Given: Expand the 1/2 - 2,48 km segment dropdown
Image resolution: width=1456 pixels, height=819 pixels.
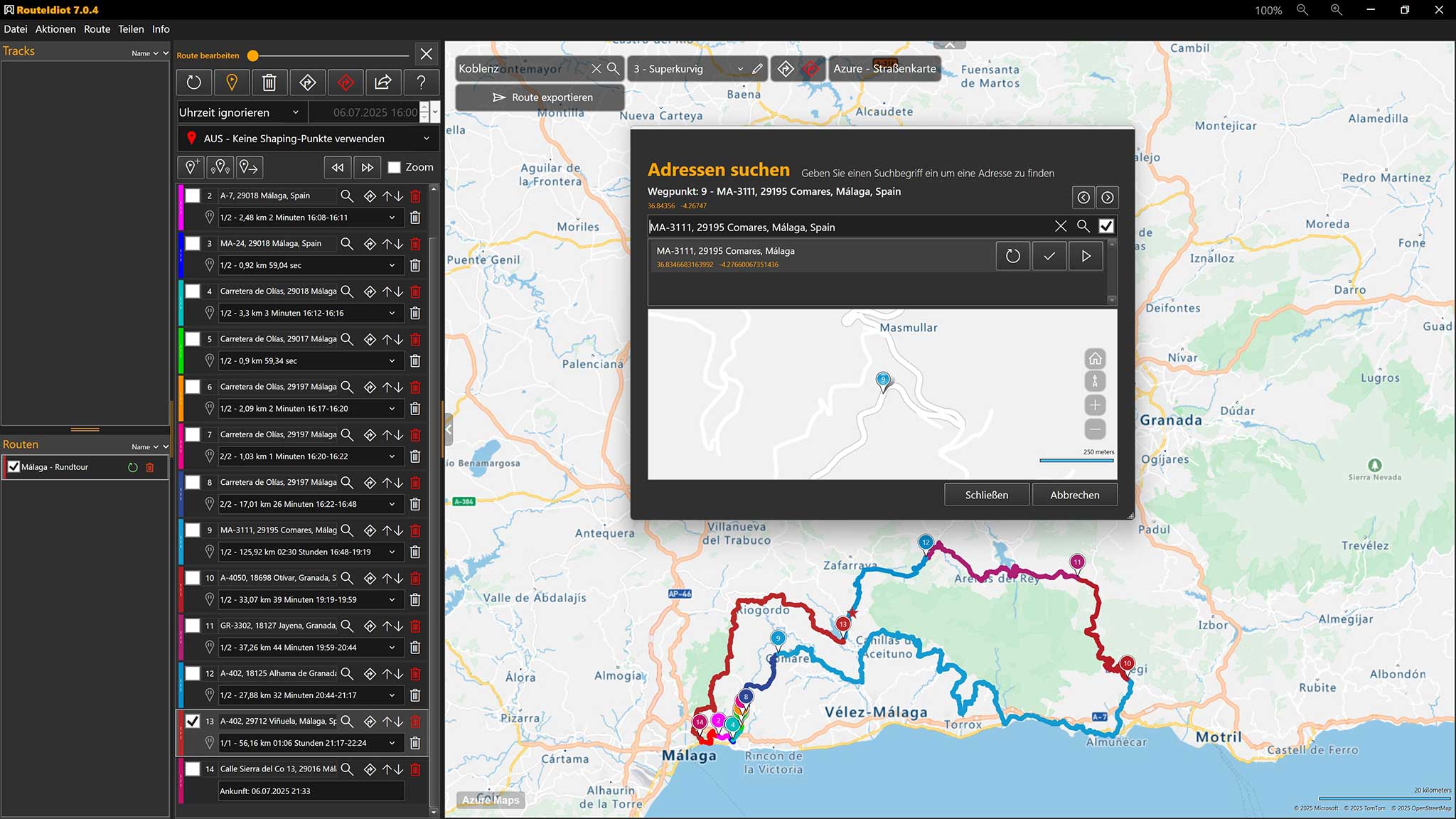Looking at the screenshot, I should pos(392,218).
